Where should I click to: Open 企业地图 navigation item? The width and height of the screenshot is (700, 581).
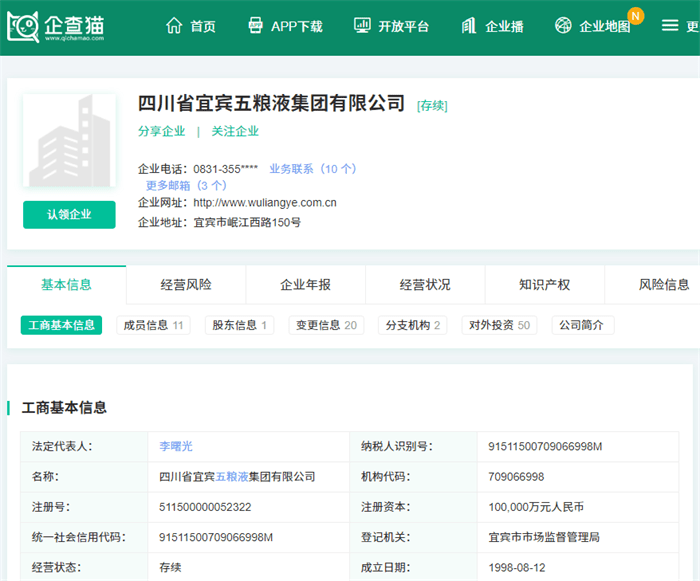[604, 26]
